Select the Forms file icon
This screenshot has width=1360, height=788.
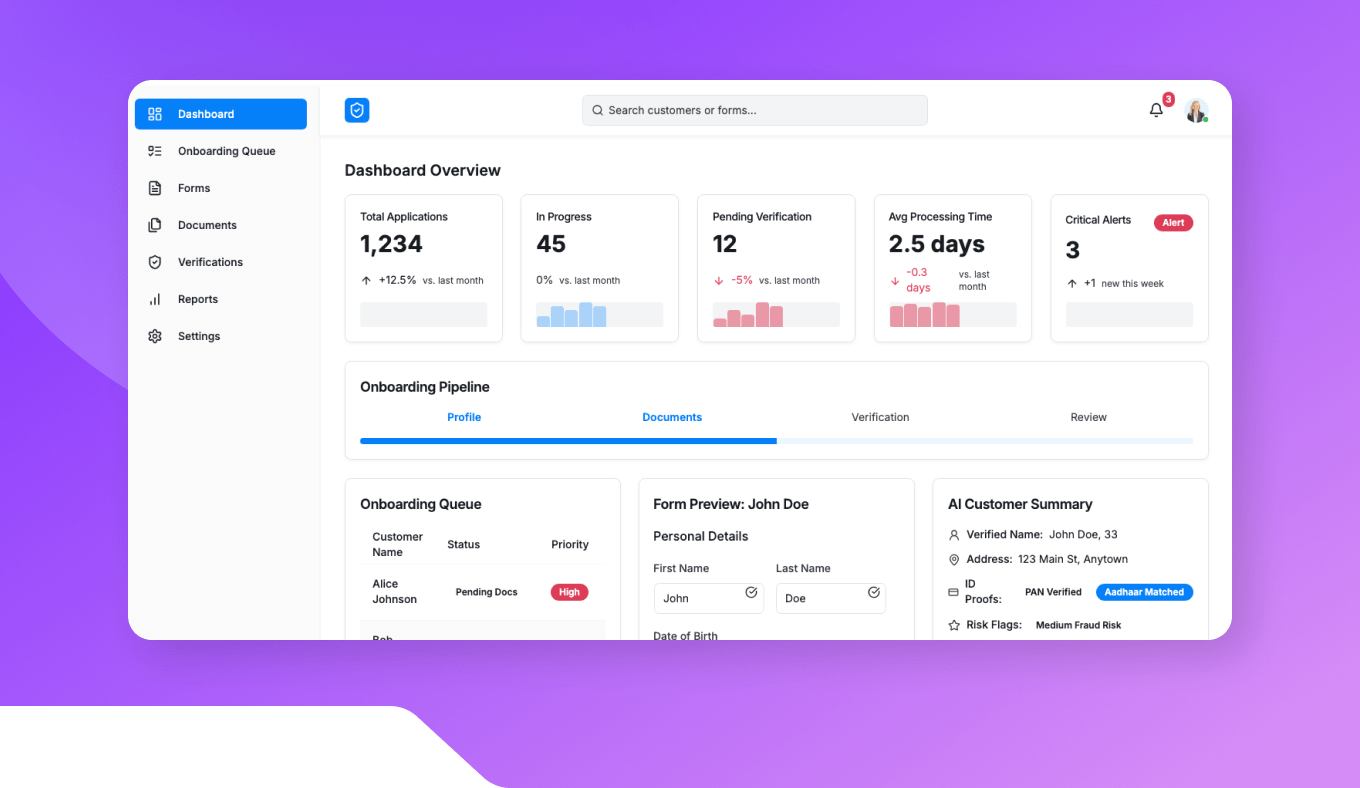(x=155, y=188)
